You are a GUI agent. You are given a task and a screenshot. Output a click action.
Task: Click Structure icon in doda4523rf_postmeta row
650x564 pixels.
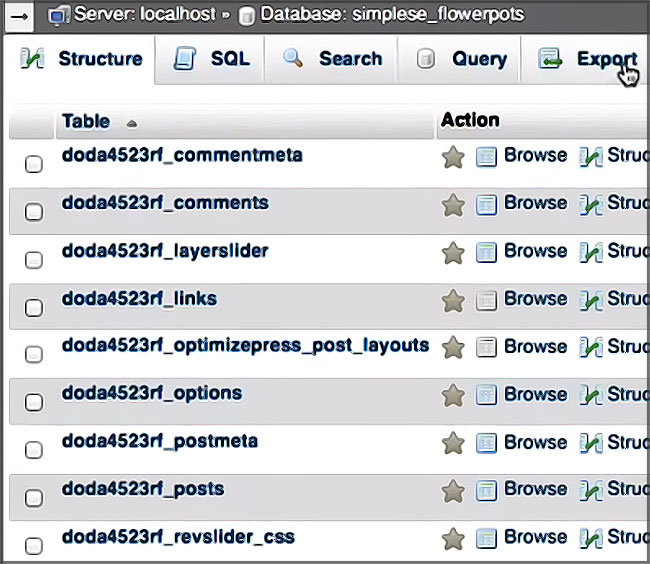(591, 443)
